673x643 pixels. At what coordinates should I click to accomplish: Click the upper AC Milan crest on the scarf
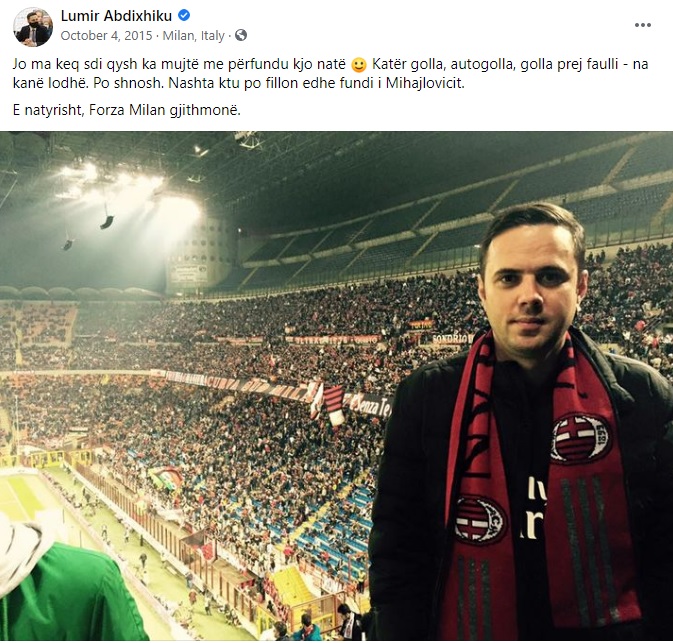tap(581, 439)
